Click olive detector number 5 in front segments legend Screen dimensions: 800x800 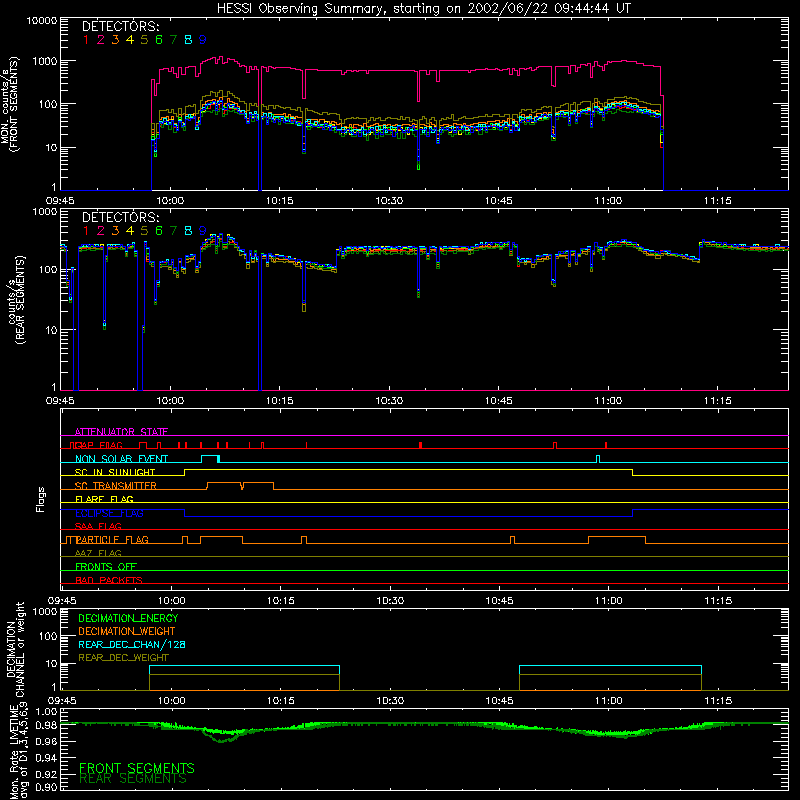(x=144, y=40)
